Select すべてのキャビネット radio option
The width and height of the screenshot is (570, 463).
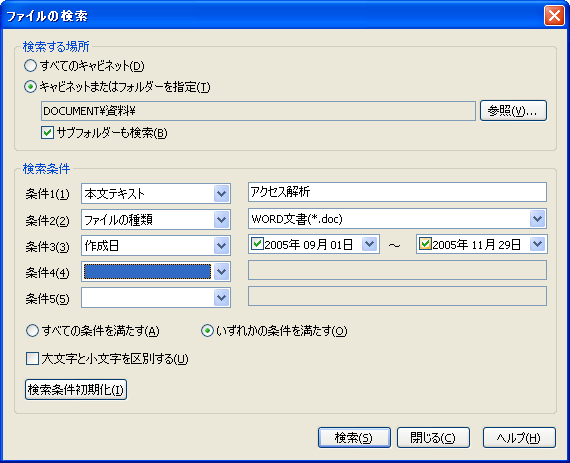point(31,66)
